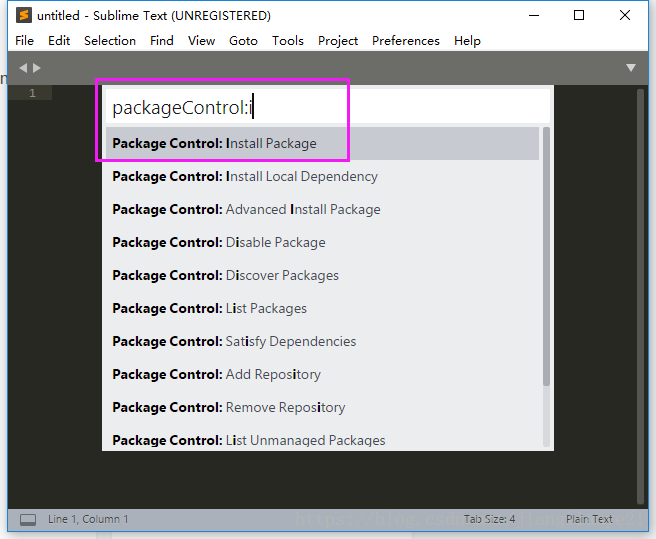The height and width of the screenshot is (539, 656).
Task: Click the editor vertical scrollbar
Action: [640, 296]
